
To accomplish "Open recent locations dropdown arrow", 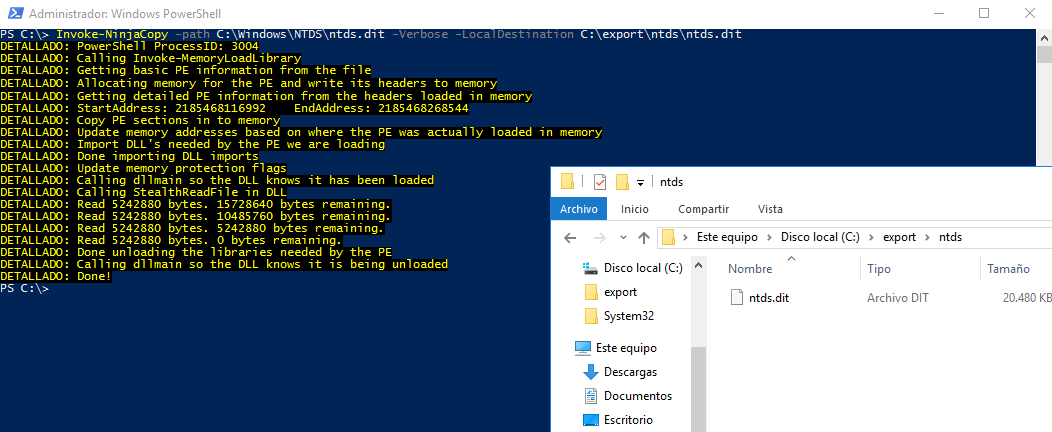I will click(623, 238).
